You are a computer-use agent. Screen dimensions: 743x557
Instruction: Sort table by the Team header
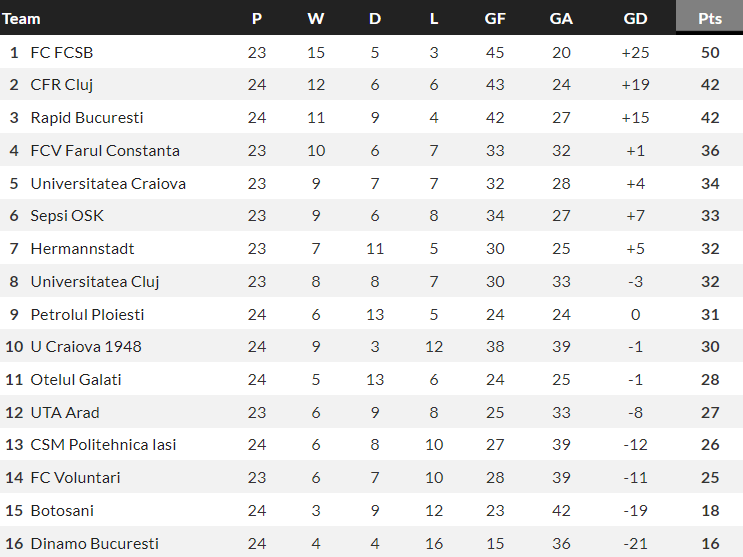(x=22, y=18)
